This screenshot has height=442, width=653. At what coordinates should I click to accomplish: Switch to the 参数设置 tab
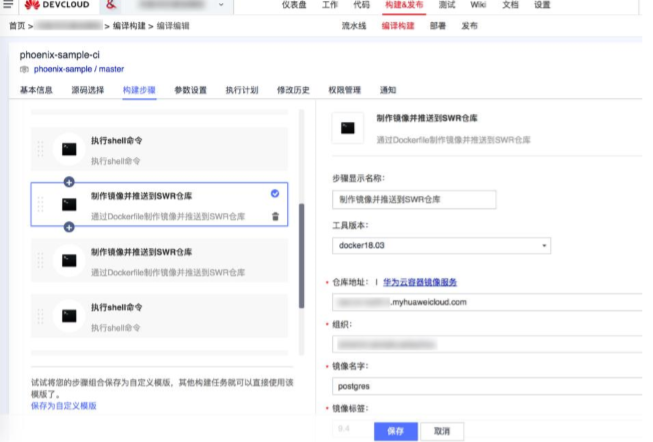(x=190, y=90)
